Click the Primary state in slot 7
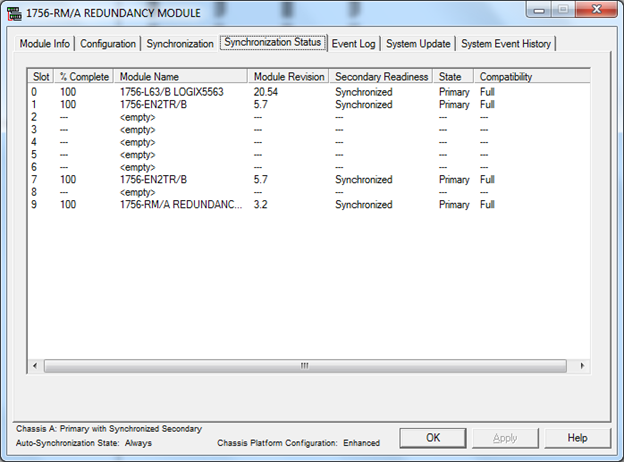 (x=454, y=179)
